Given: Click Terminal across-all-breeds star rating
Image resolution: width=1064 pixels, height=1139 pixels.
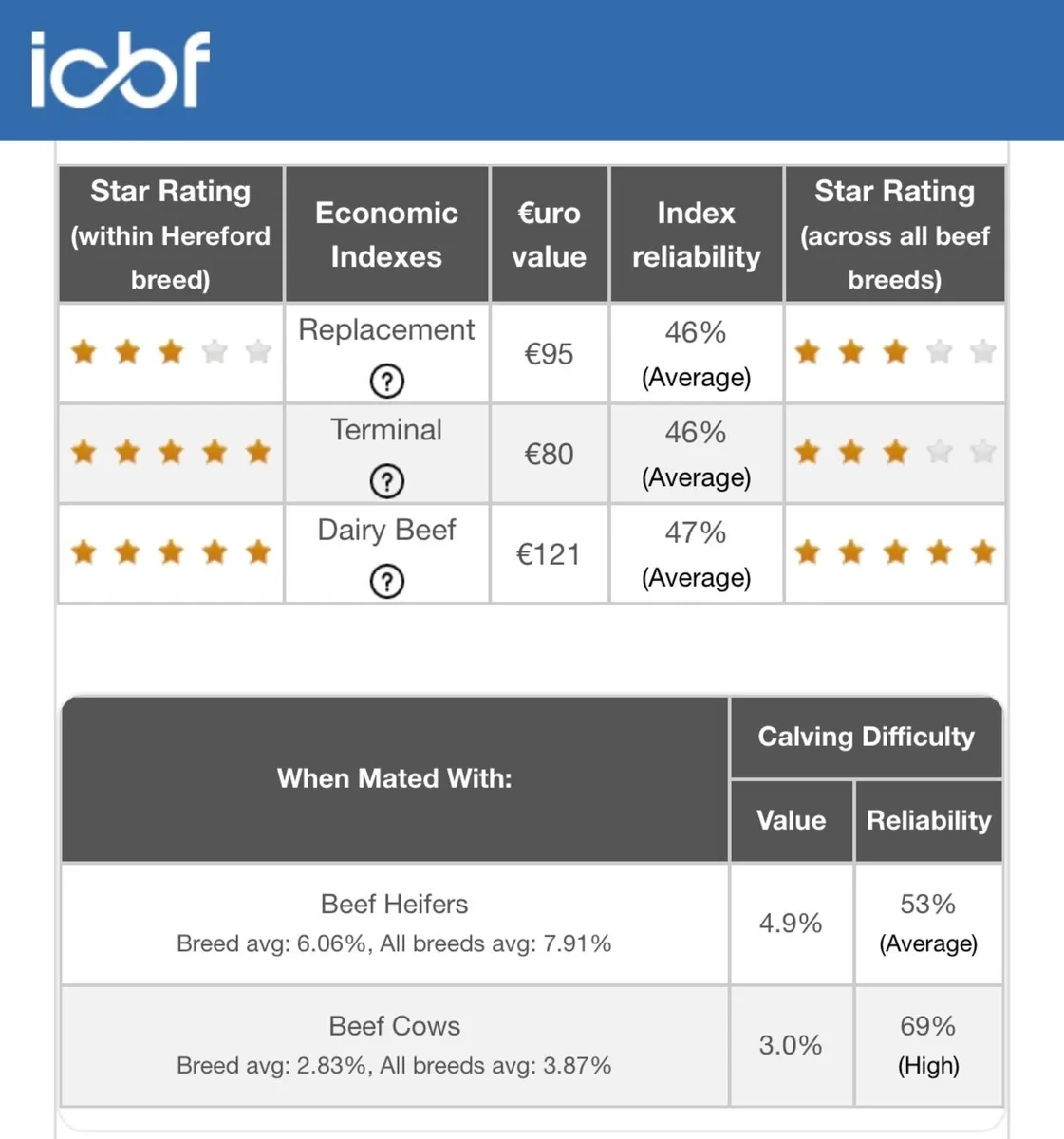Looking at the screenshot, I should coord(895,452).
